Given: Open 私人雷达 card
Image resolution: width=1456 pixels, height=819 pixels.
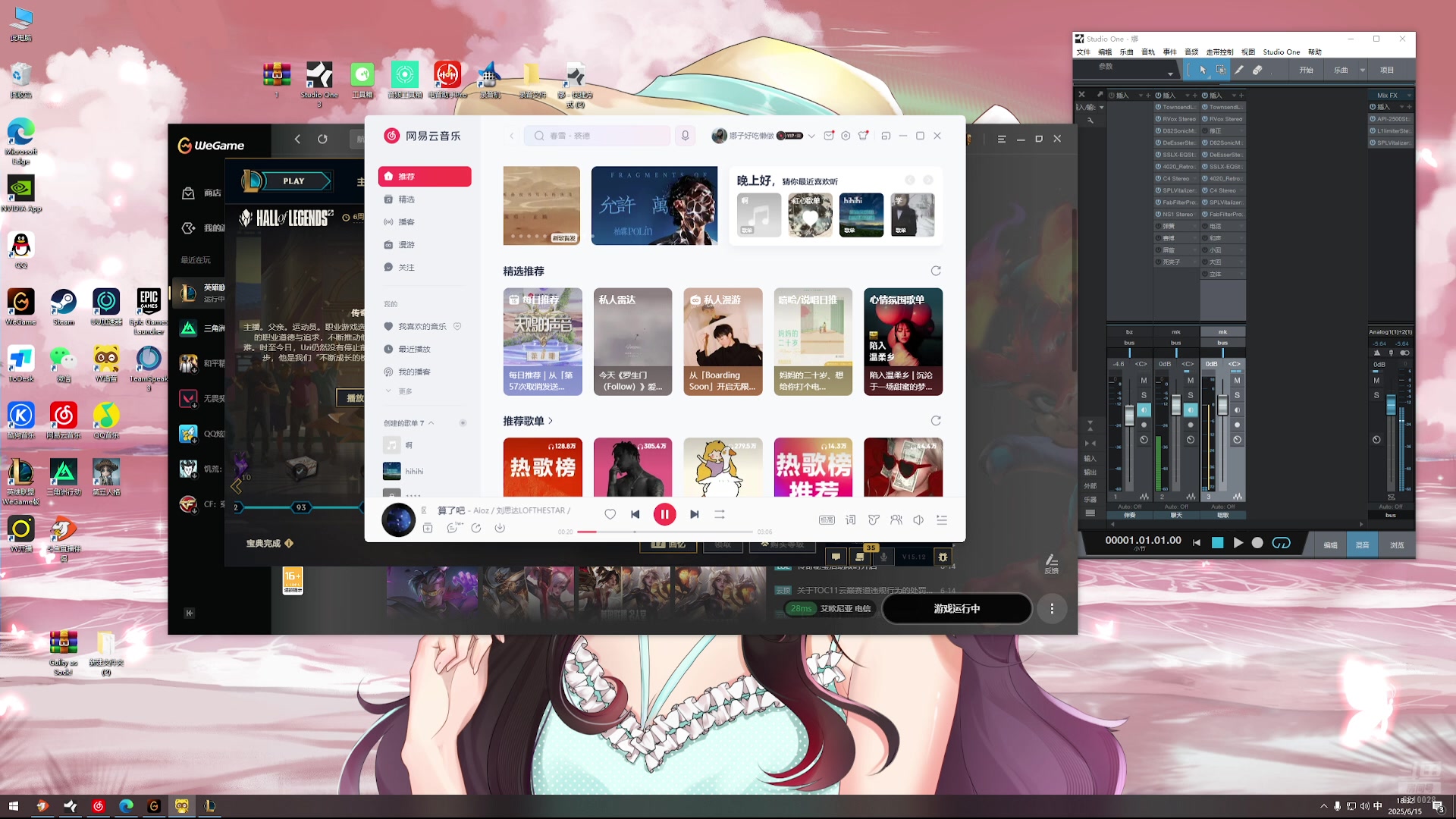Looking at the screenshot, I should click(x=632, y=341).
